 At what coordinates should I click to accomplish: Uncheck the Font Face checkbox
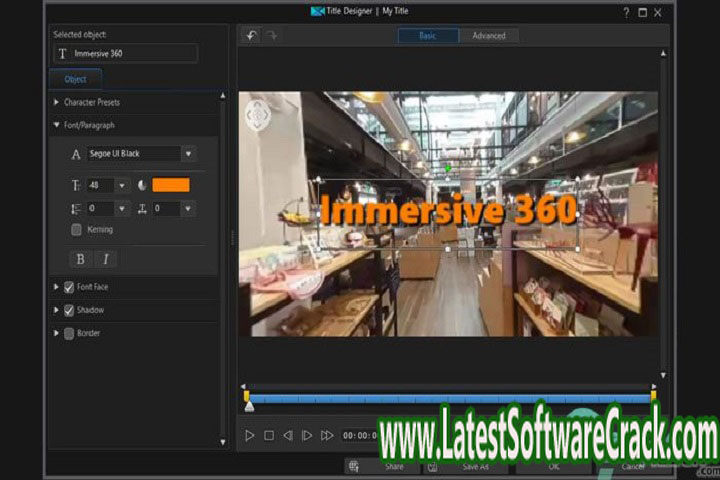pos(69,287)
